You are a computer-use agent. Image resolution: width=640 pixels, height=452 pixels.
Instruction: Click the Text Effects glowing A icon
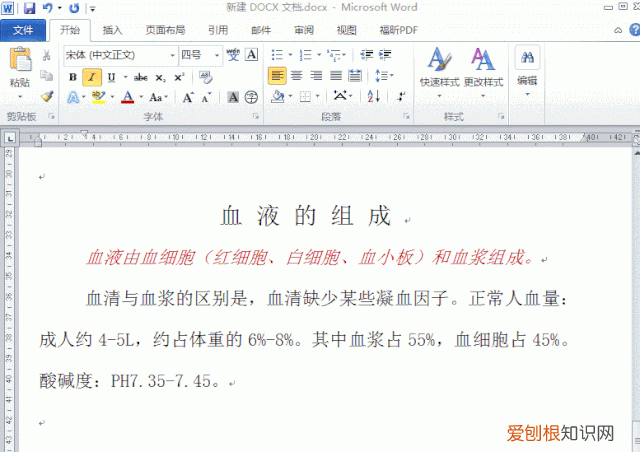73,97
